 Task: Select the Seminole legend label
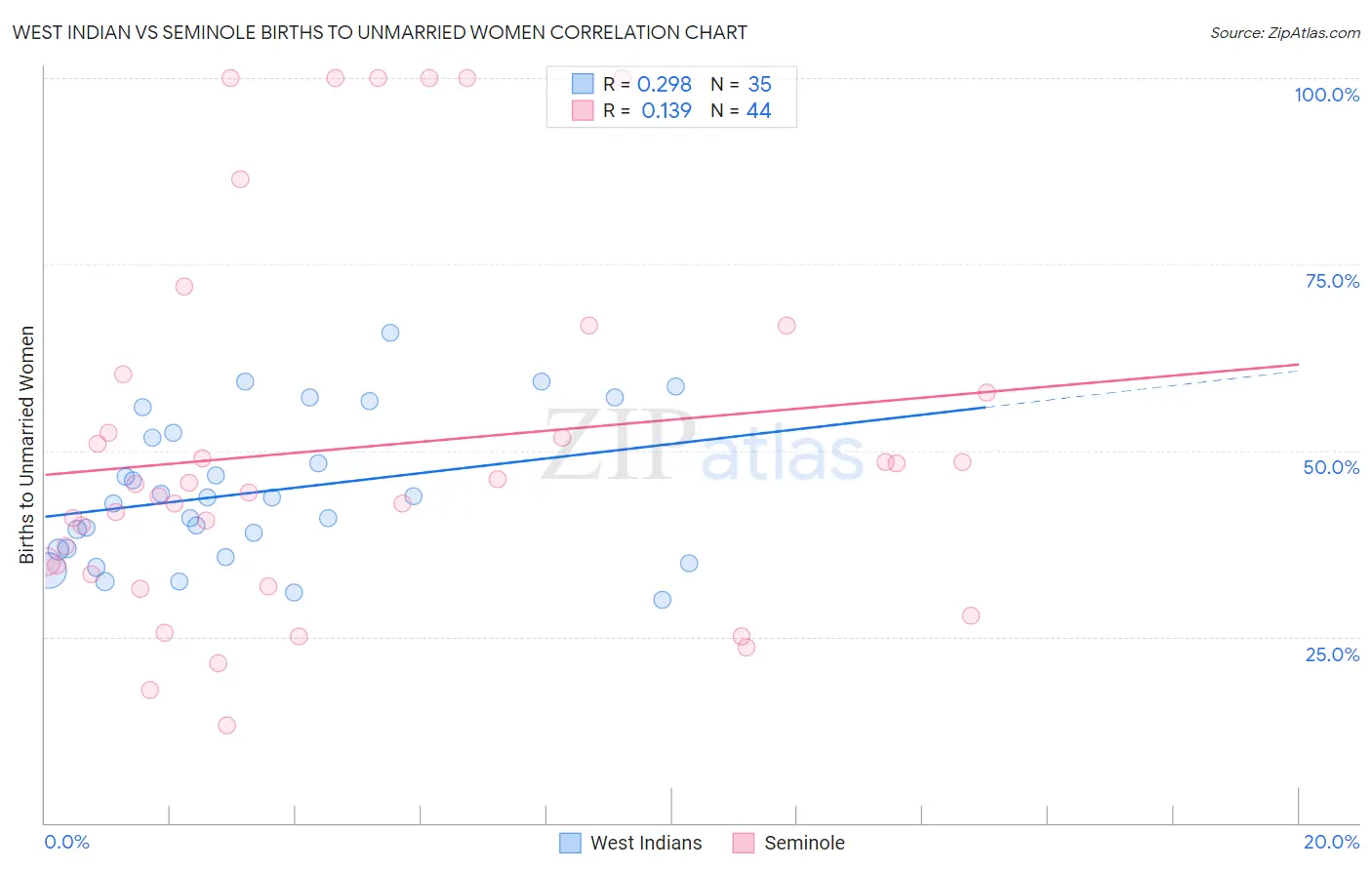(x=804, y=843)
